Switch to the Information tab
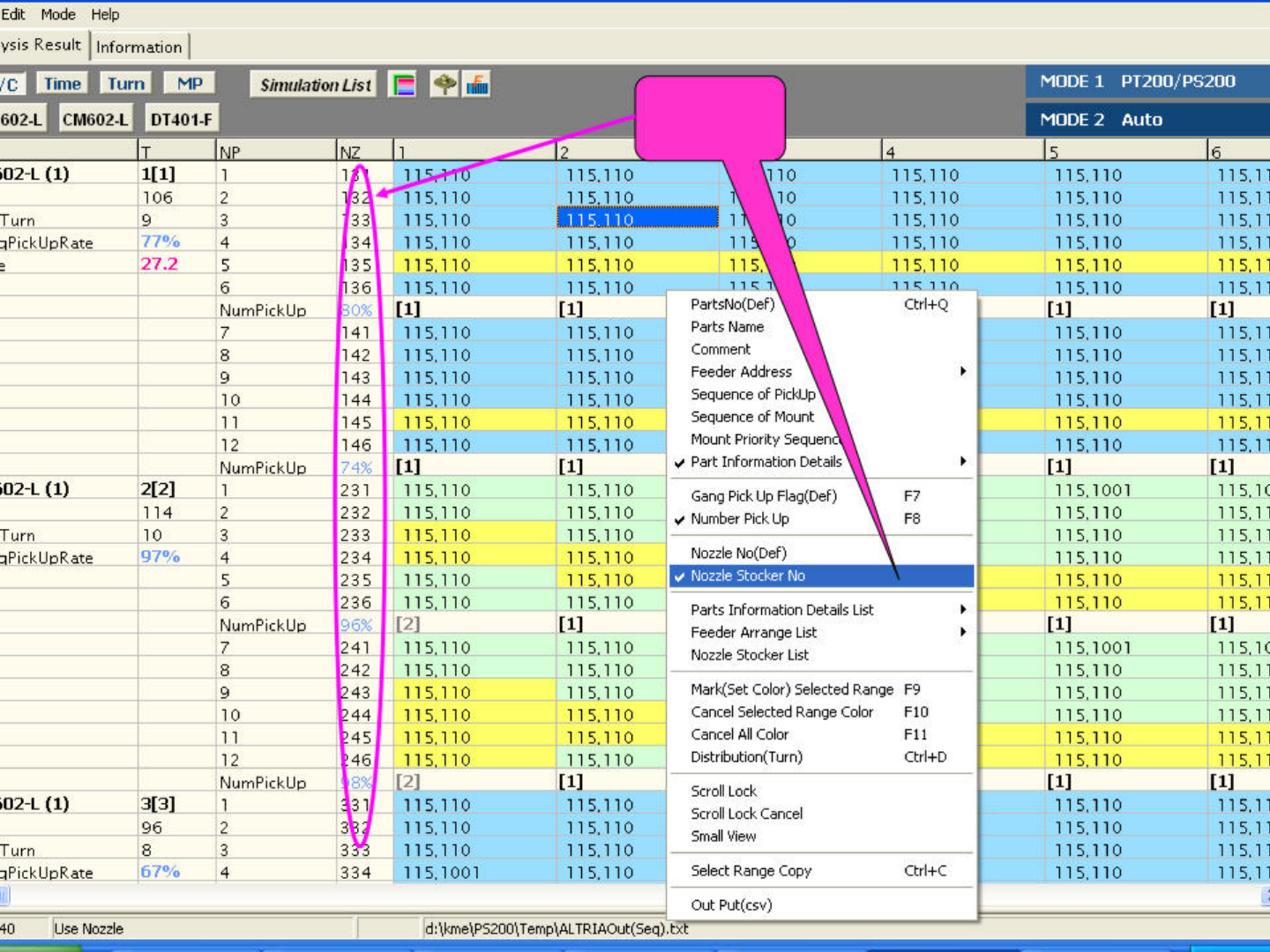 coord(139,47)
